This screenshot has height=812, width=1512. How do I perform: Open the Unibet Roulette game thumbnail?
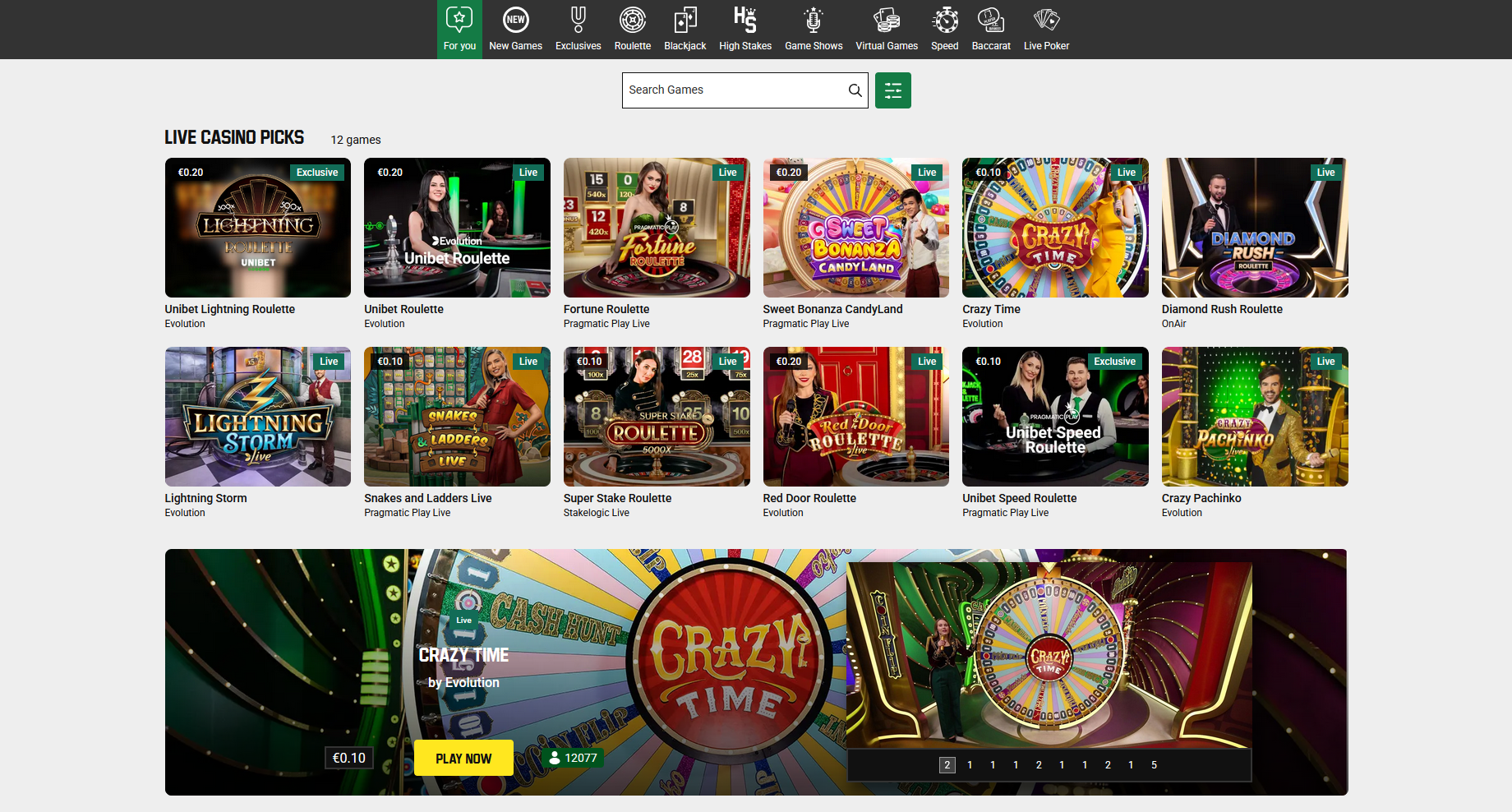(457, 228)
